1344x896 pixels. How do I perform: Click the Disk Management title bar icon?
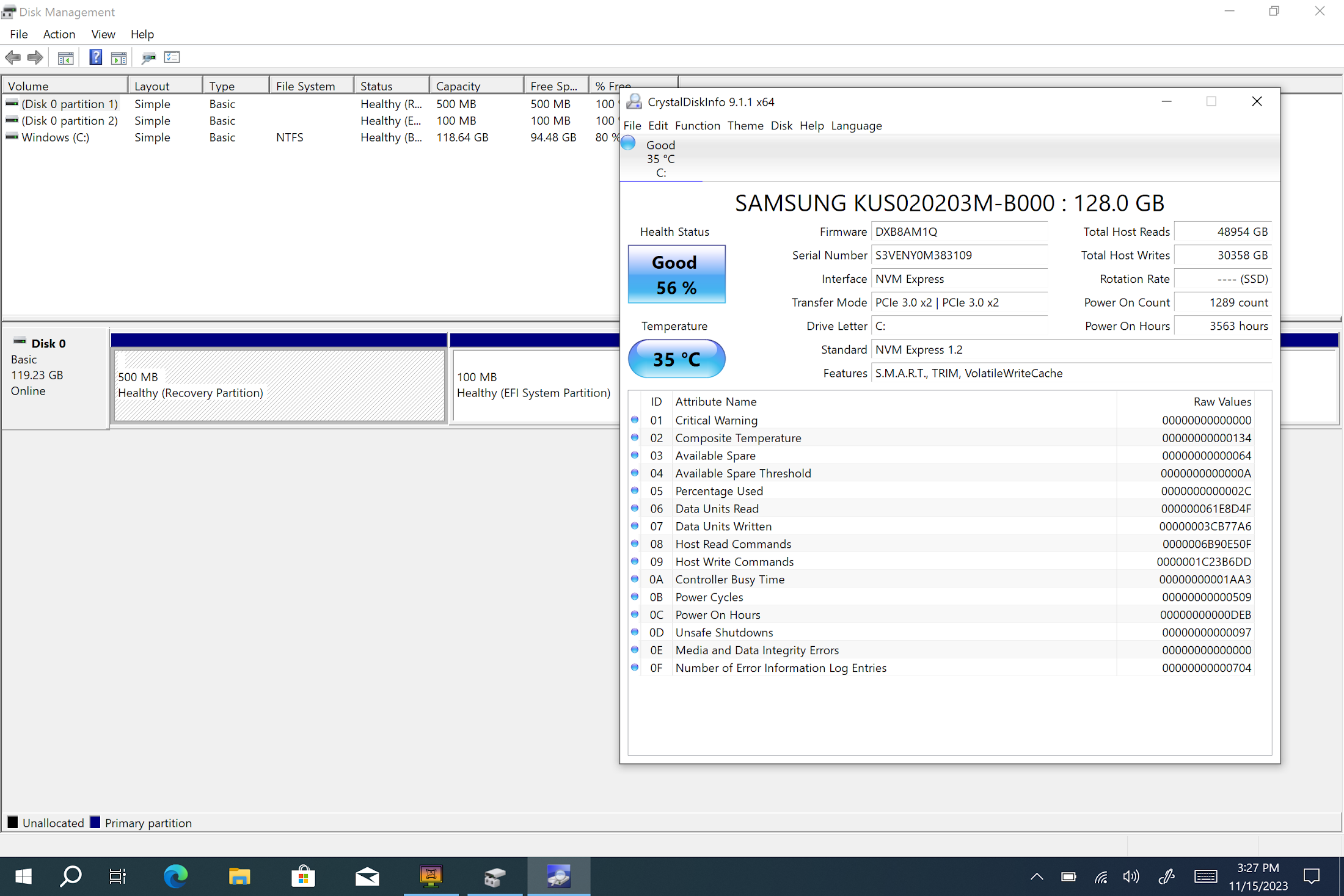9,12
